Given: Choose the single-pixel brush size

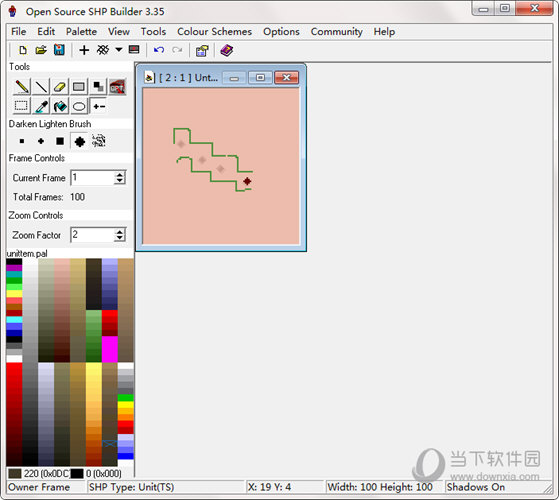Looking at the screenshot, I should click(22, 141).
